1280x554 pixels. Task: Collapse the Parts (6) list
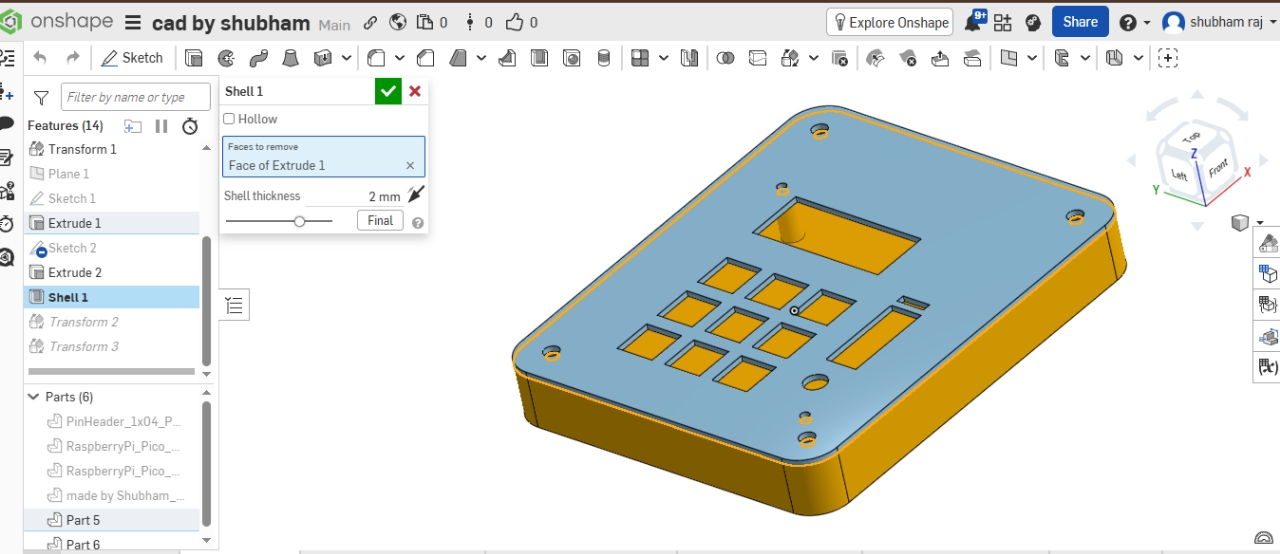33,397
